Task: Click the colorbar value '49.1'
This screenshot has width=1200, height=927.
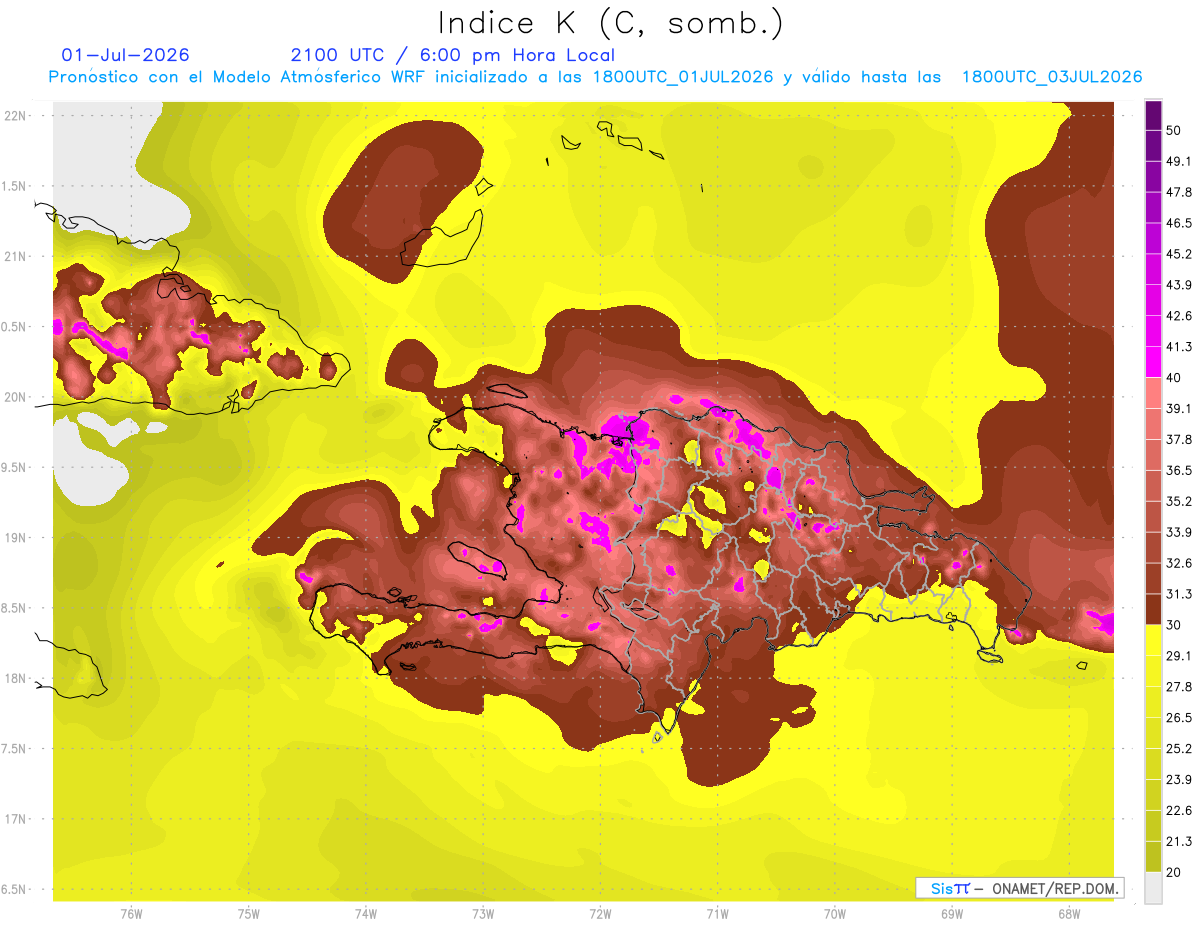Action: 1179,162
